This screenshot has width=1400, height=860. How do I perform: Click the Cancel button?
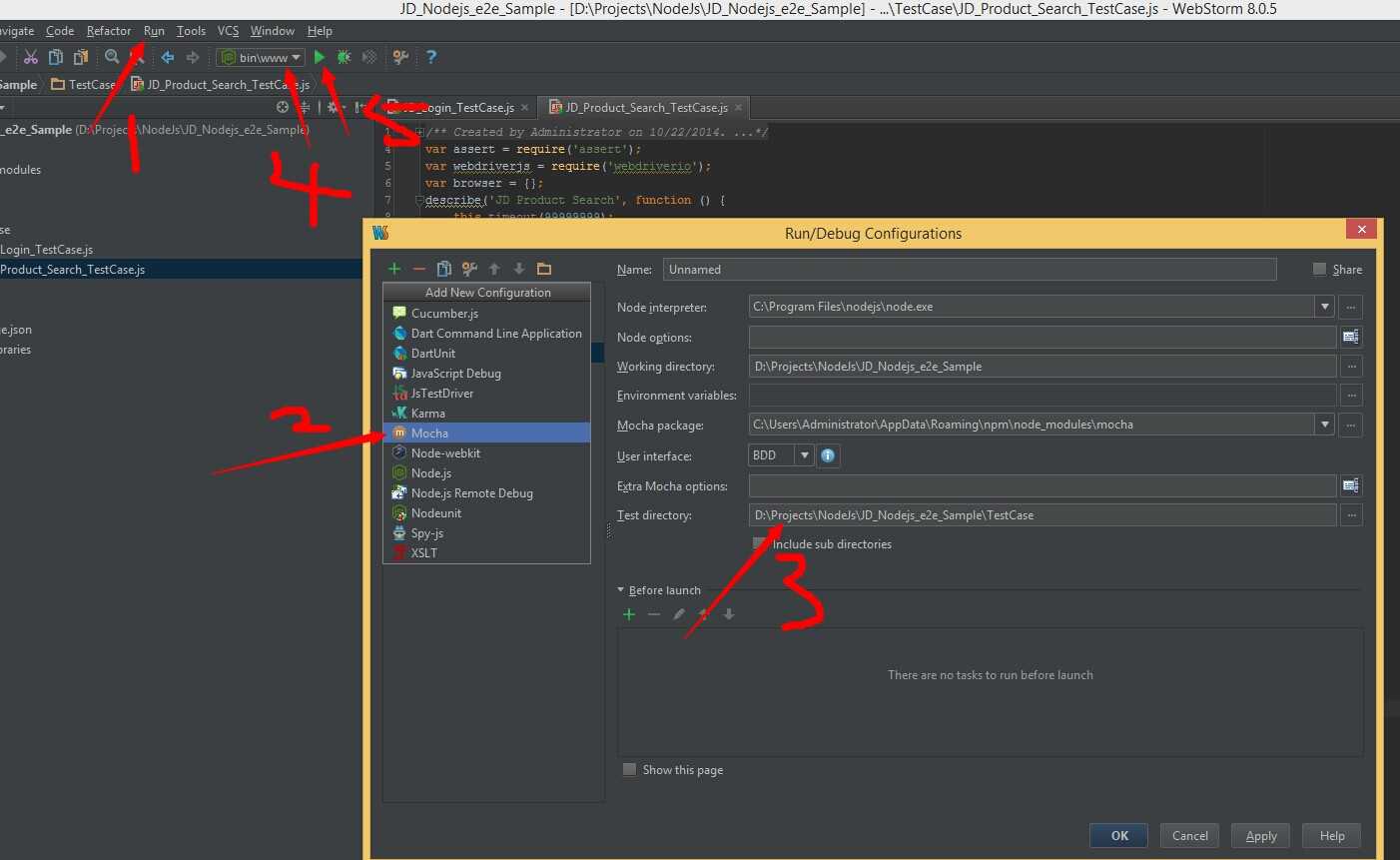point(1190,836)
